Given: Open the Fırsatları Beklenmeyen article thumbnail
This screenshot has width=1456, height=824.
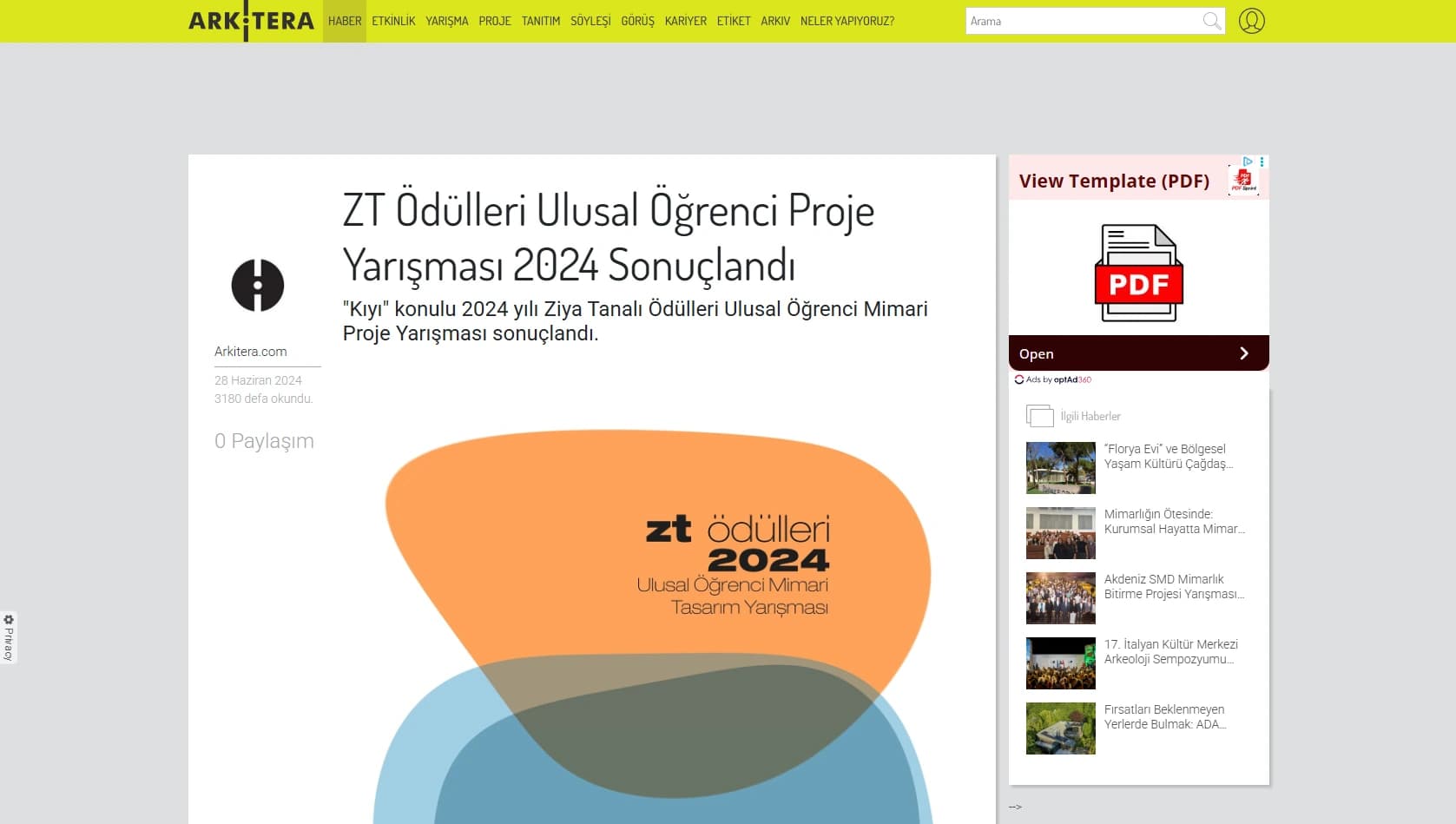Looking at the screenshot, I should click(x=1061, y=728).
